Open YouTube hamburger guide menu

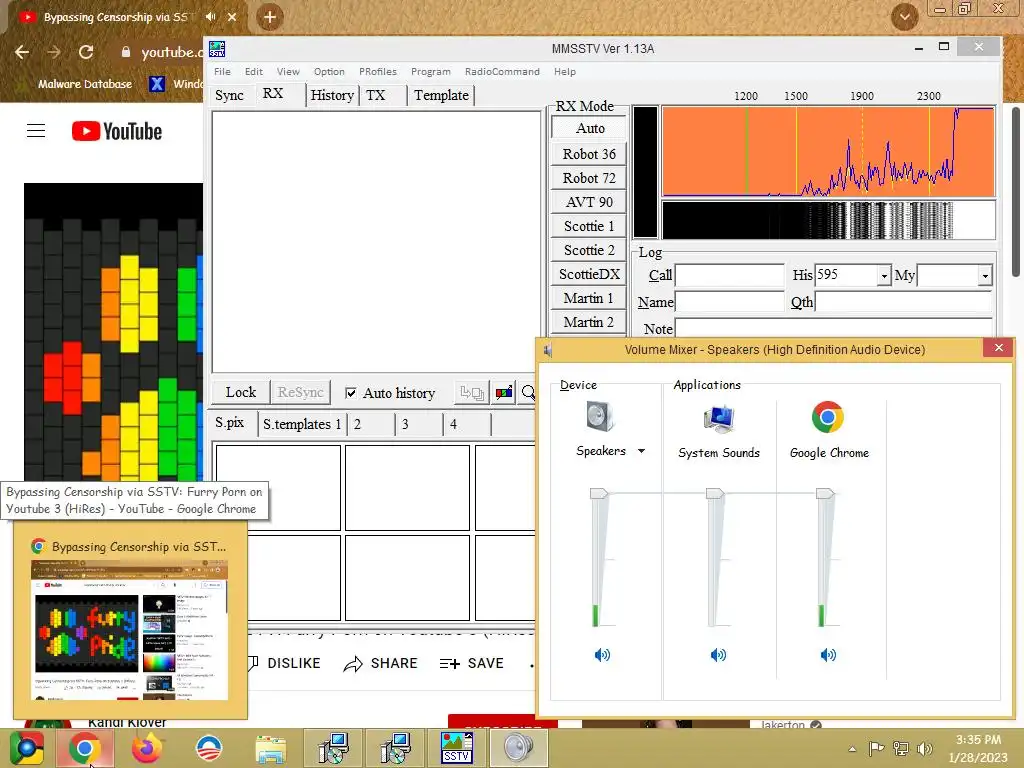point(36,131)
